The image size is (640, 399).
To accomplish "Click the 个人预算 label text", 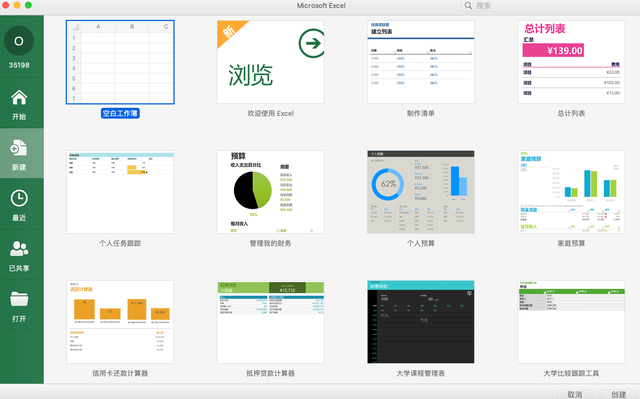I will 421,243.
